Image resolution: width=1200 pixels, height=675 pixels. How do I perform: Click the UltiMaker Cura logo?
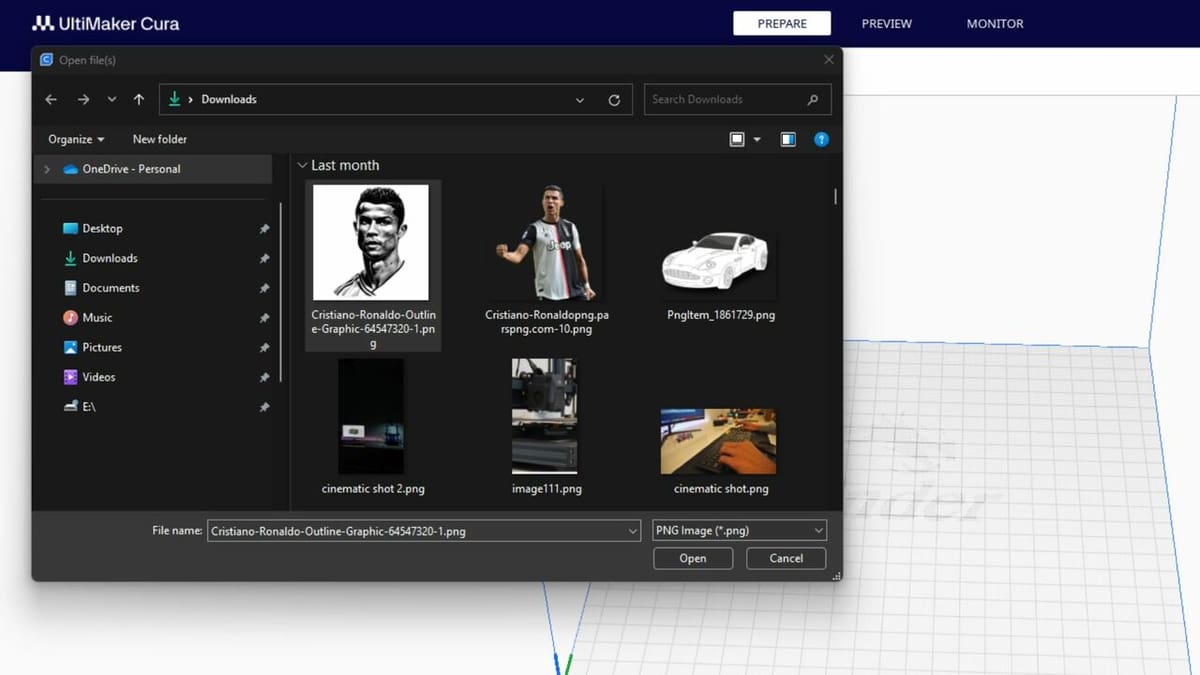pos(106,23)
